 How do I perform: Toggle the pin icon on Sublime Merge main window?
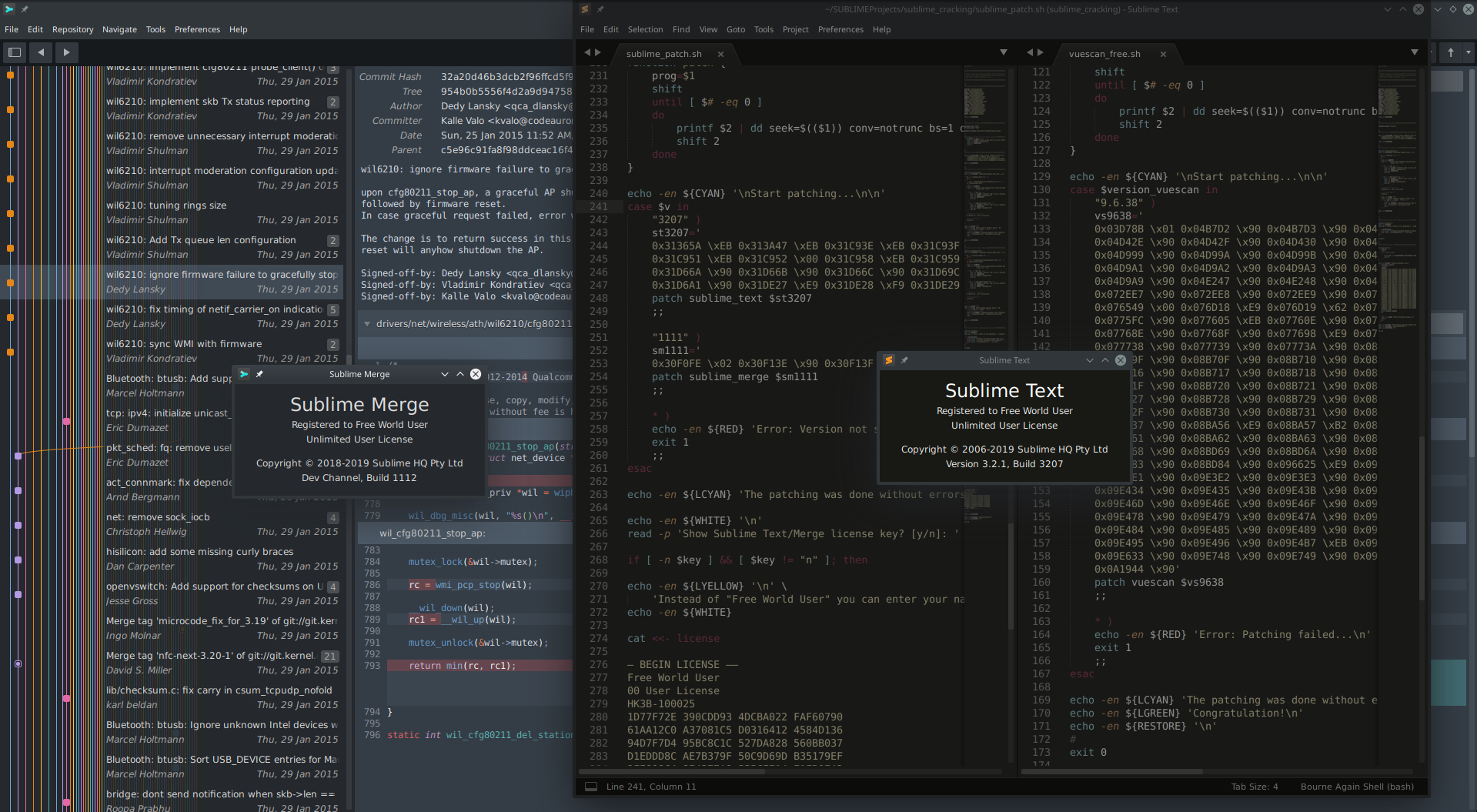click(x=25, y=9)
